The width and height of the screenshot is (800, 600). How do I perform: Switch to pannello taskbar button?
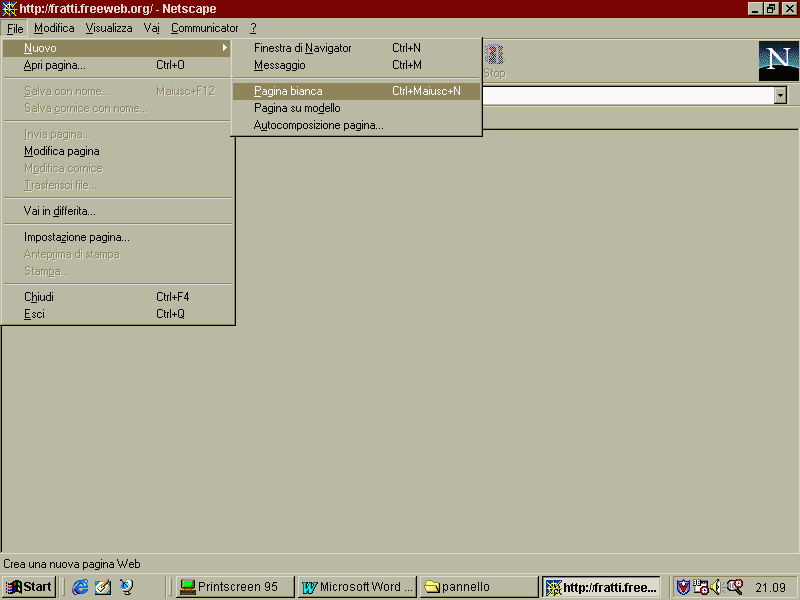click(x=479, y=587)
